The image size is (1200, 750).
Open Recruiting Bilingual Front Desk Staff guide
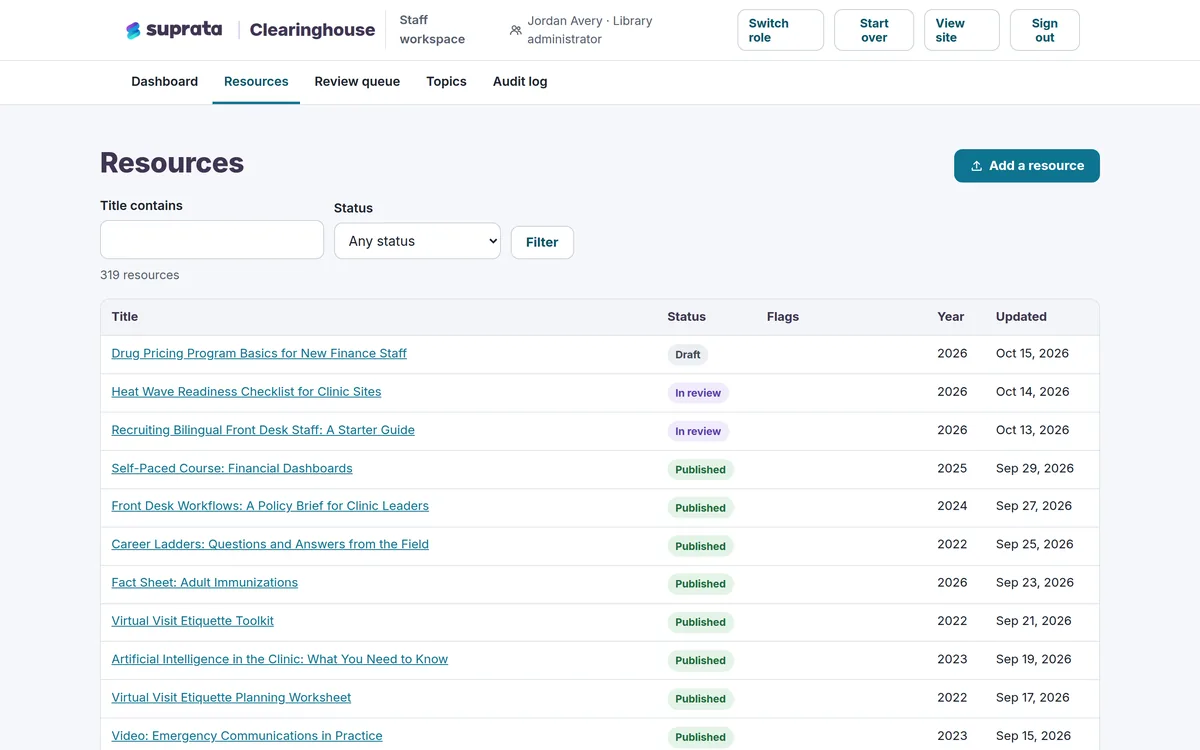click(263, 430)
